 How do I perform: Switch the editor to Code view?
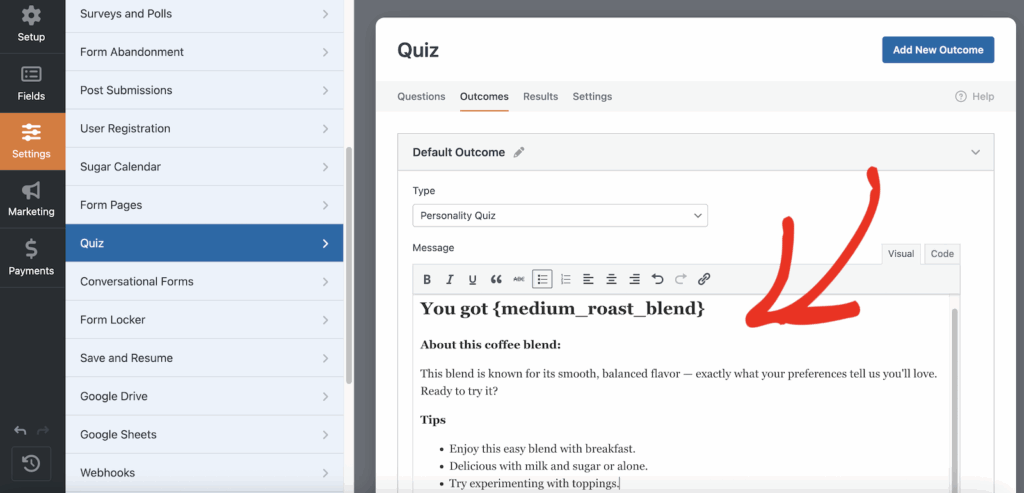coord(942,254)
